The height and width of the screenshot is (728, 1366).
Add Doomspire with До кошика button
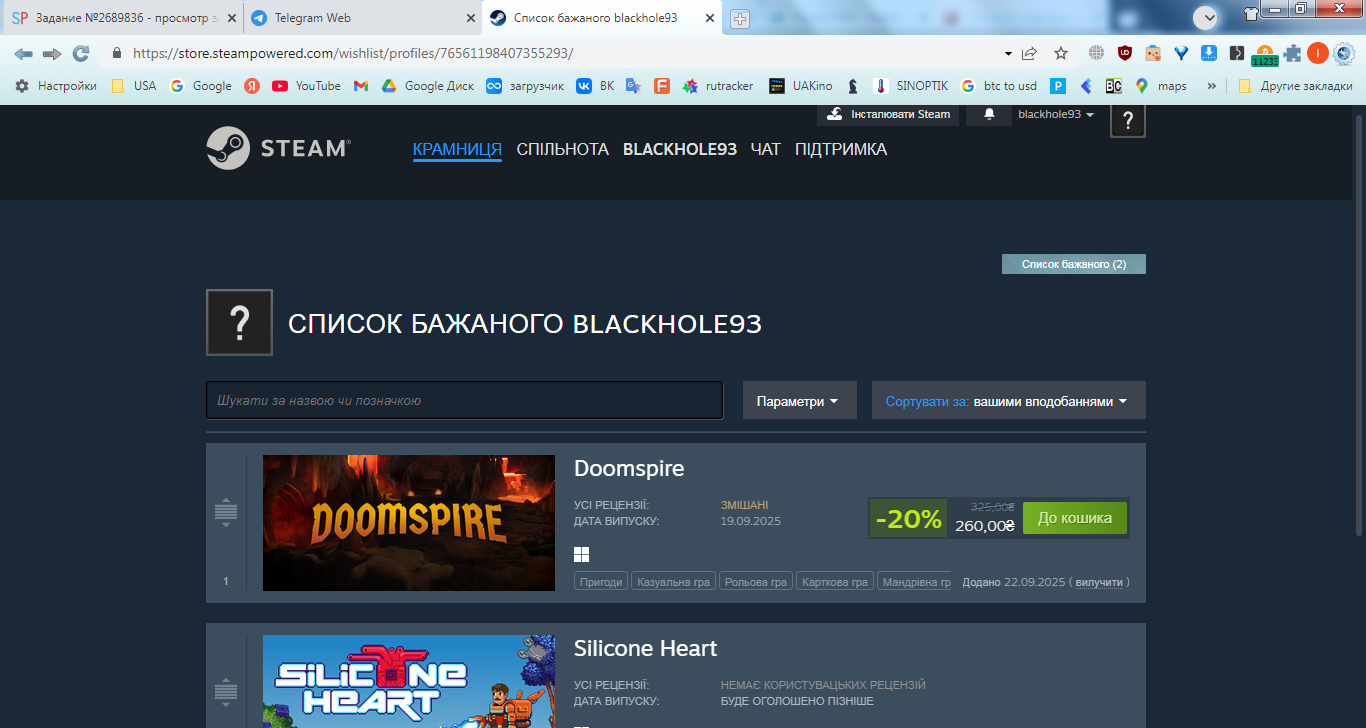[x=1074, y=518]
